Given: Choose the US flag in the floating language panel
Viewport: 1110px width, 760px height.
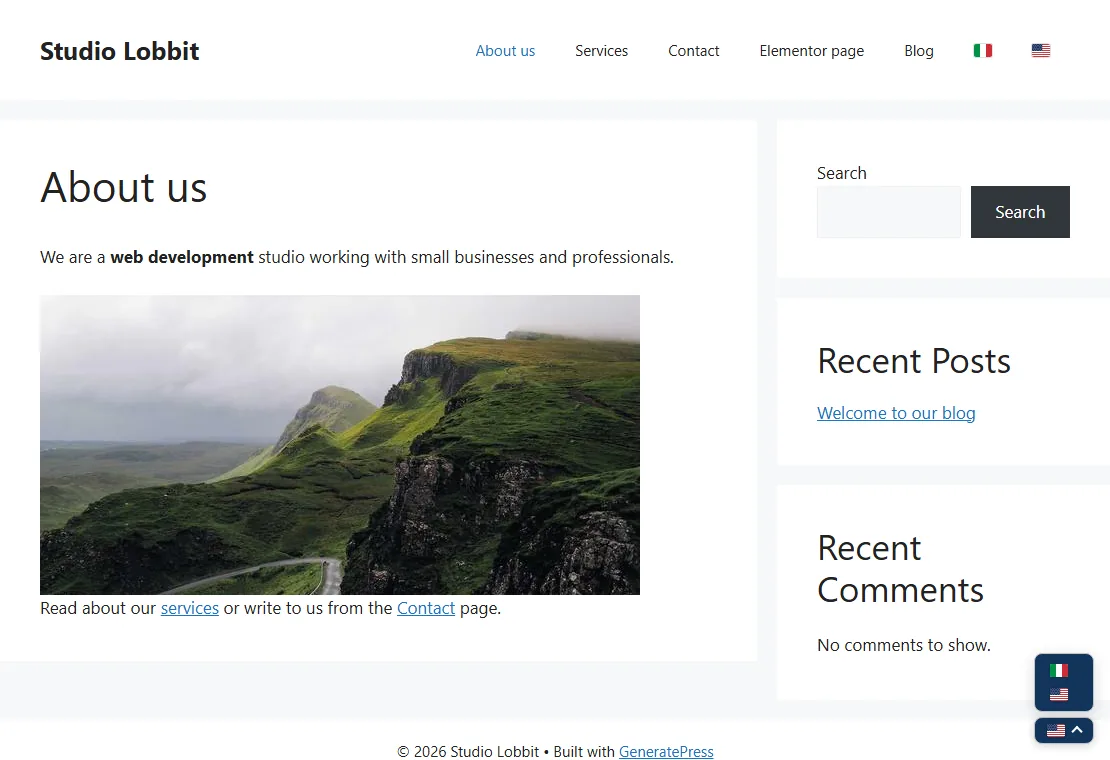Looking at the screenshot, I should (1059, 695).
